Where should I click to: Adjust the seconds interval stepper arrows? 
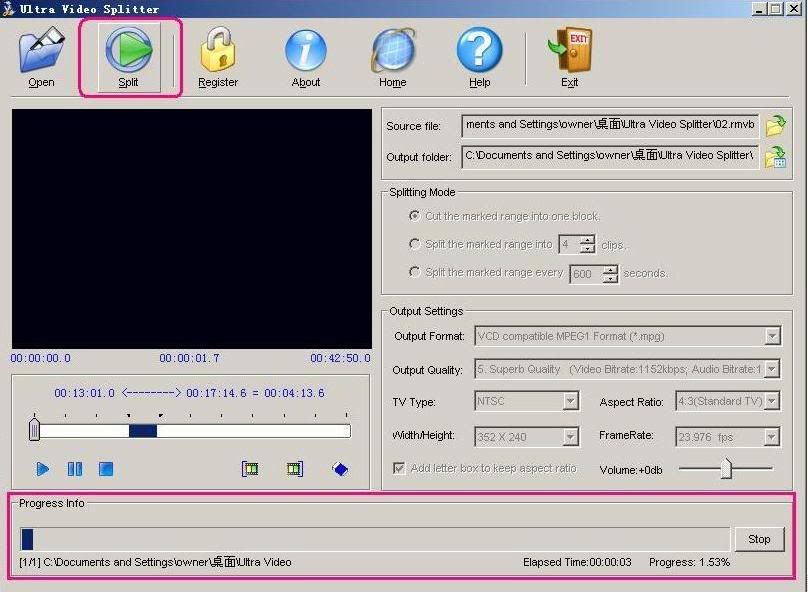610,274
